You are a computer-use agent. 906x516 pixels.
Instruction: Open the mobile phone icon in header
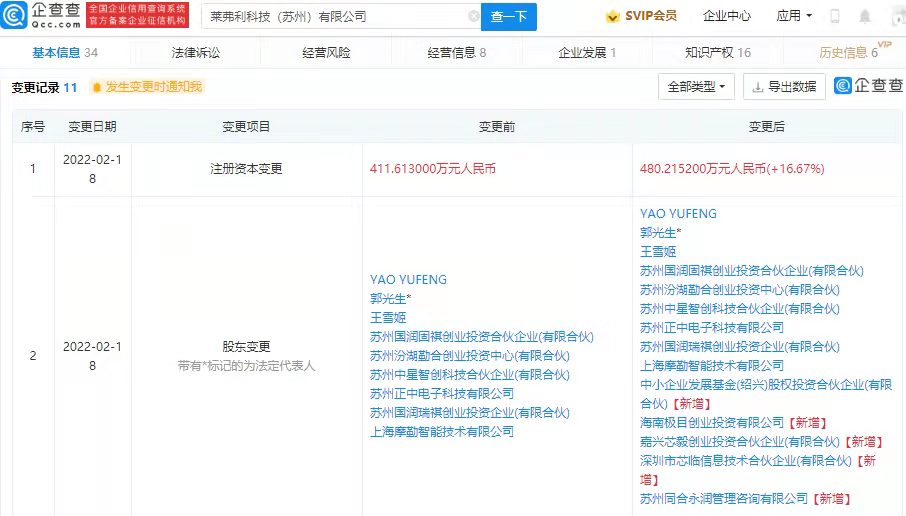pyautogui.click(x=835, y=16)
